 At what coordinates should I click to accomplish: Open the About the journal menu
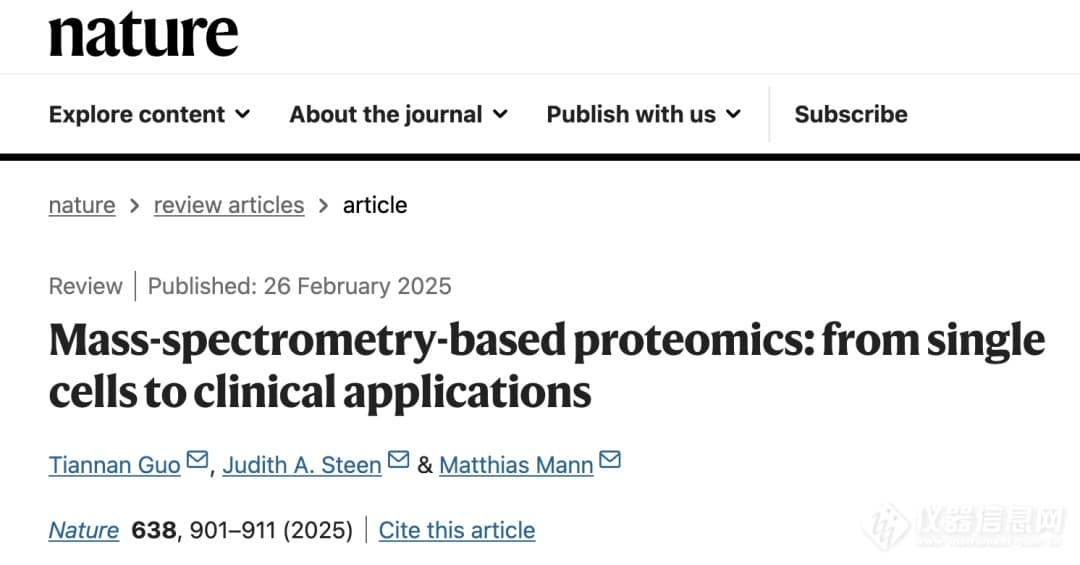[x=398, y=114]
